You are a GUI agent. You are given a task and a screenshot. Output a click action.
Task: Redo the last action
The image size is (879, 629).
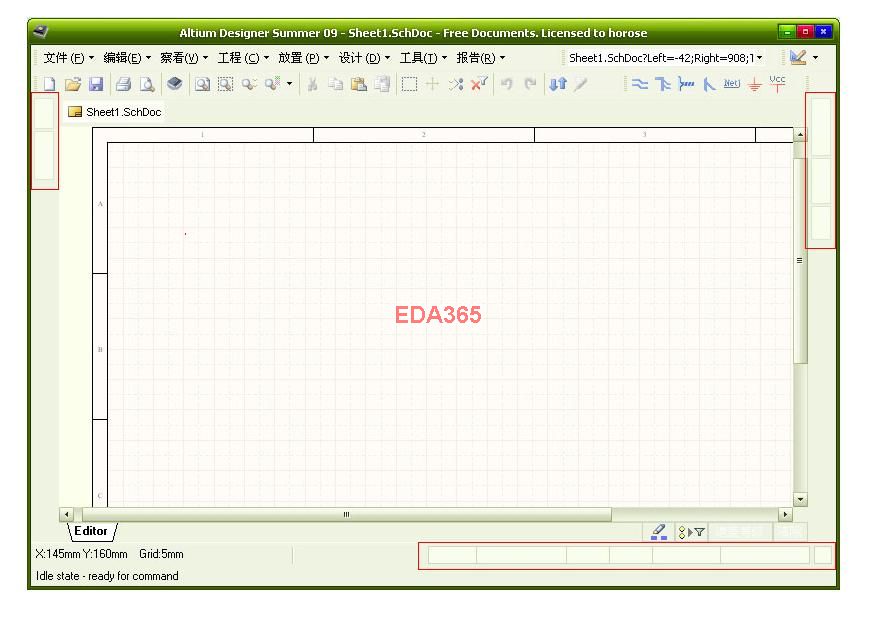click(530, 84)
